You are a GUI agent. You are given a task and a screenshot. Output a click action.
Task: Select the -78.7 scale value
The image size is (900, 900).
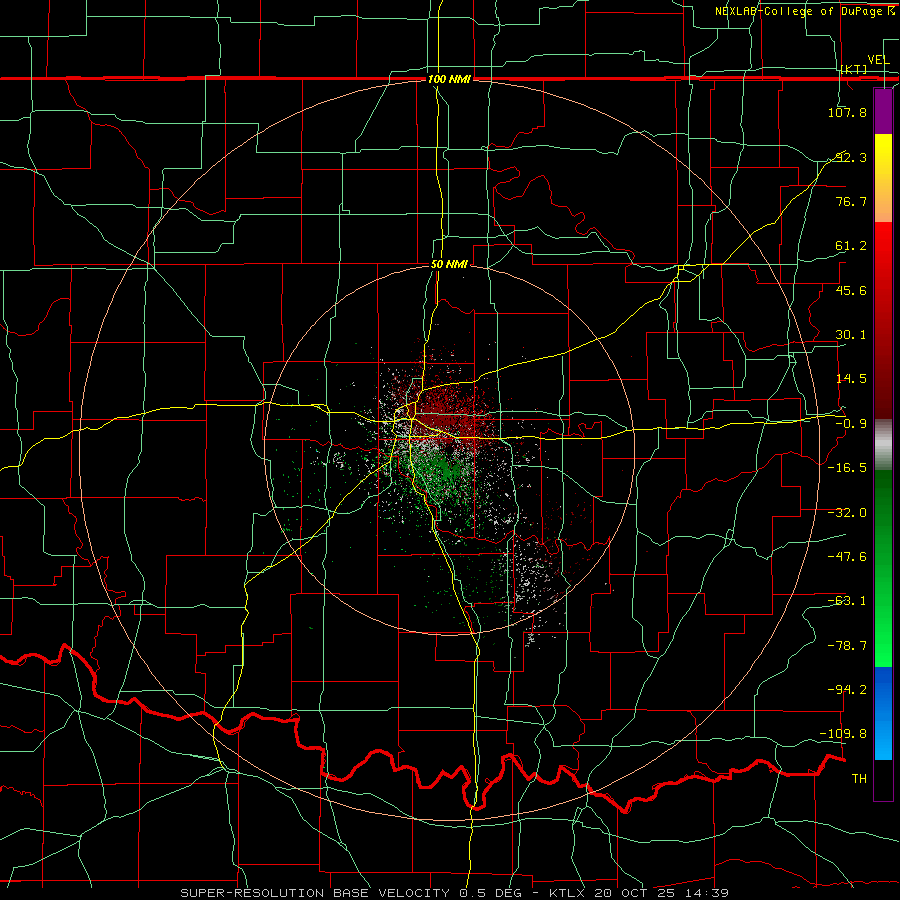(847, 645)
